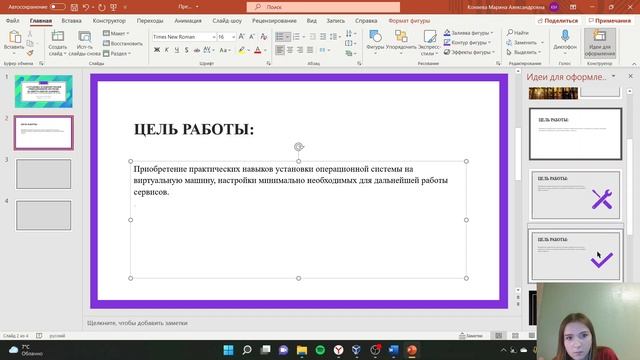
Task: Click the Примечания (Comments) button
Action: click(610, 20)
